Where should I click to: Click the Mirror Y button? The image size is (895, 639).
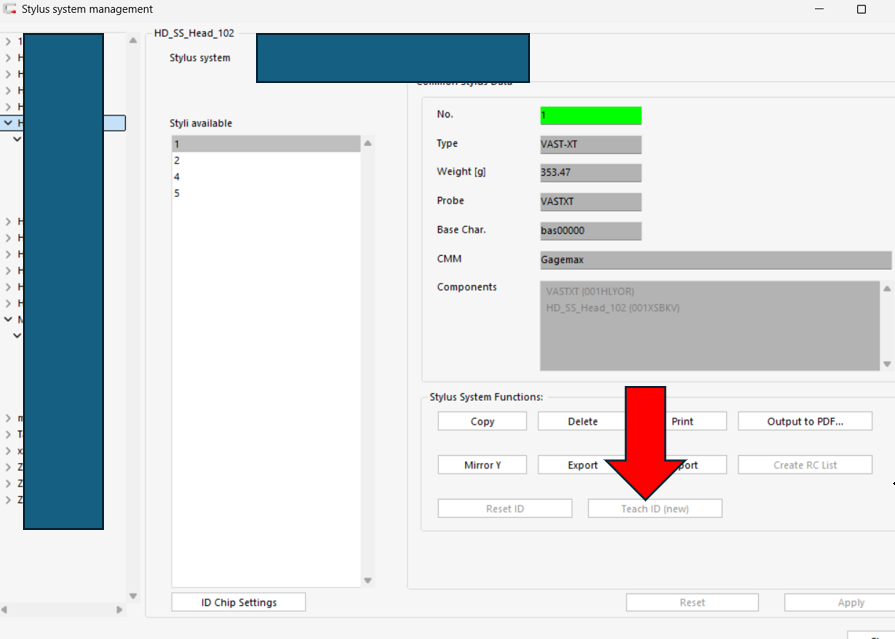(x=482, y=465)
